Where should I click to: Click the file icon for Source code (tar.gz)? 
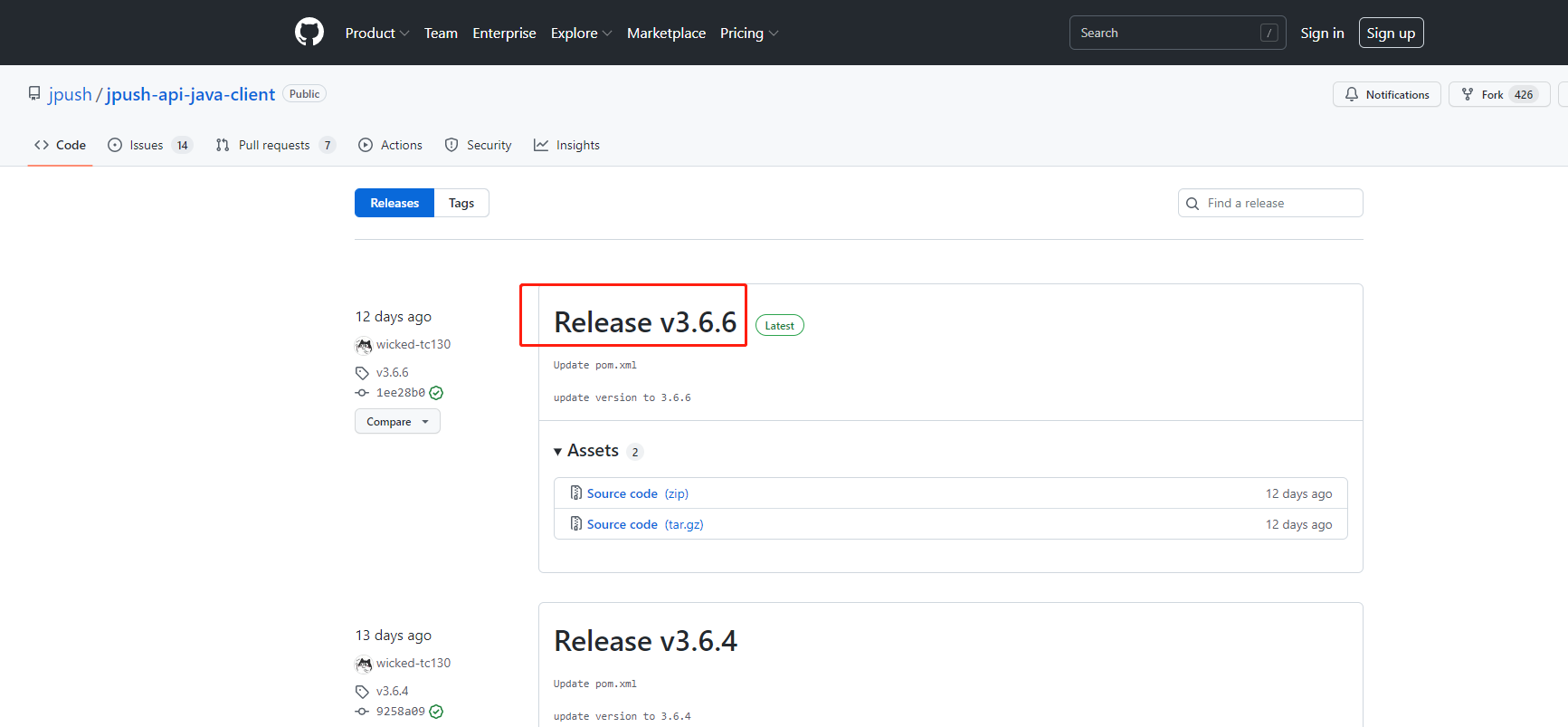[576, 524]
